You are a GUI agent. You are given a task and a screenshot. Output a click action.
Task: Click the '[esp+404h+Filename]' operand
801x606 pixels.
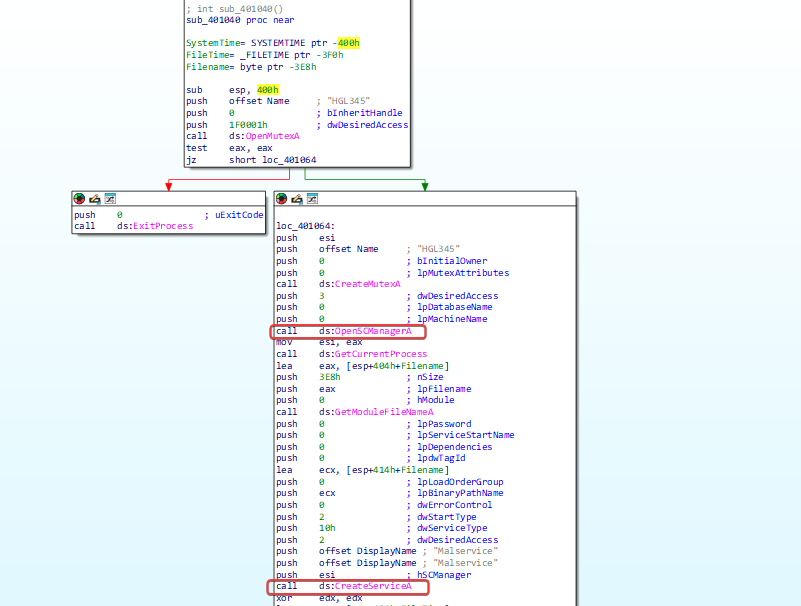coord(397,366)
